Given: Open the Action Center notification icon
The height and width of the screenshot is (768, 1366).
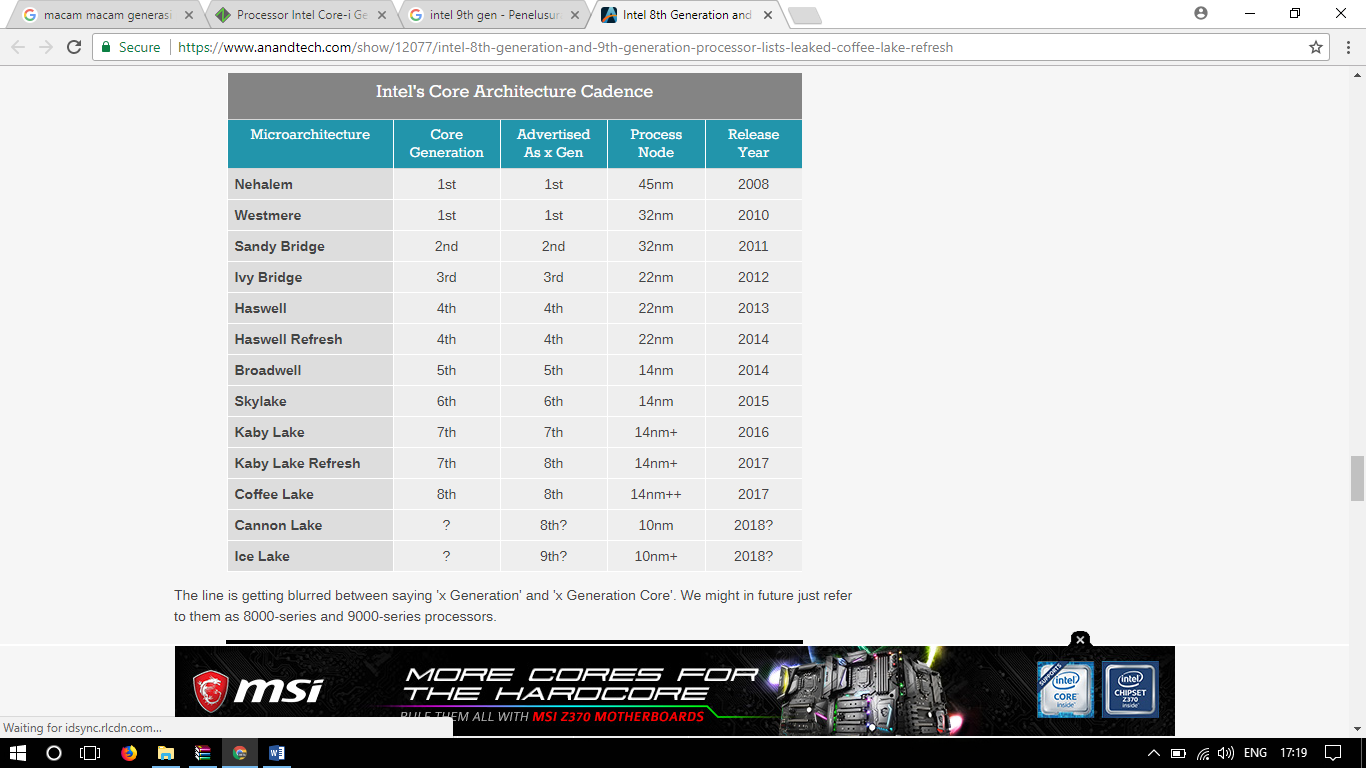Looking at the screenshot, I should pyautogui.click(x=1333, y=753).
